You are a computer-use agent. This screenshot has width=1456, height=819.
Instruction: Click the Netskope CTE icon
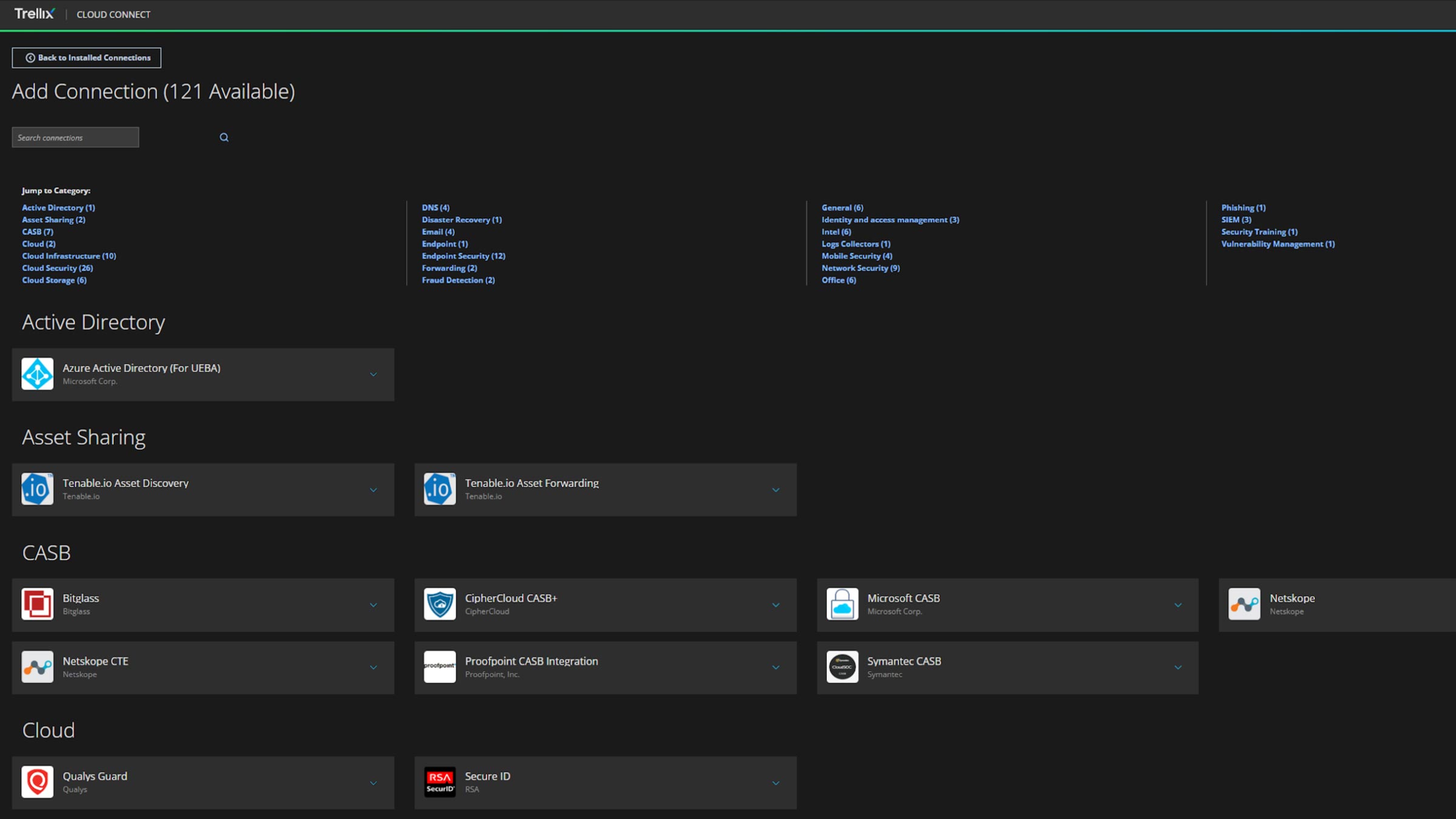[38, 667]
